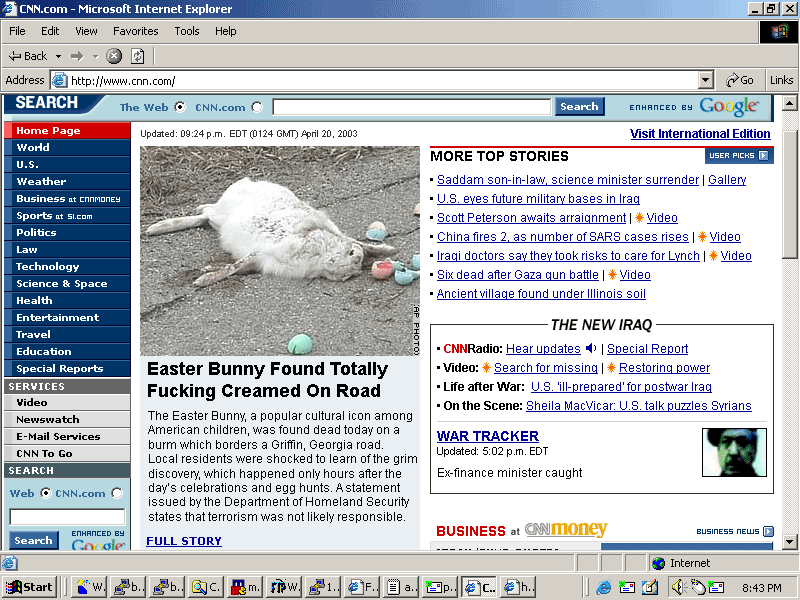Click the volume speaker icon in system tray
The width and height of the screenshot is (800, 600).
click(x=678, y=588)
